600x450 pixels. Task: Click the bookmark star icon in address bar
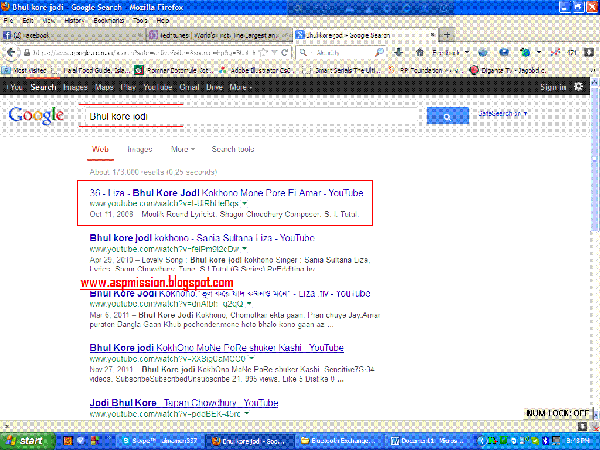tap(264, 52)
